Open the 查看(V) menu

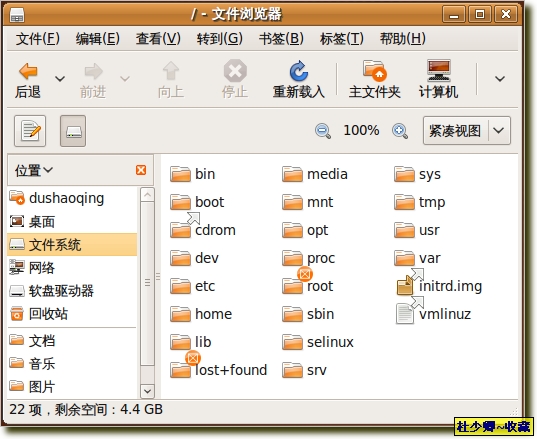tap(158, 38)
